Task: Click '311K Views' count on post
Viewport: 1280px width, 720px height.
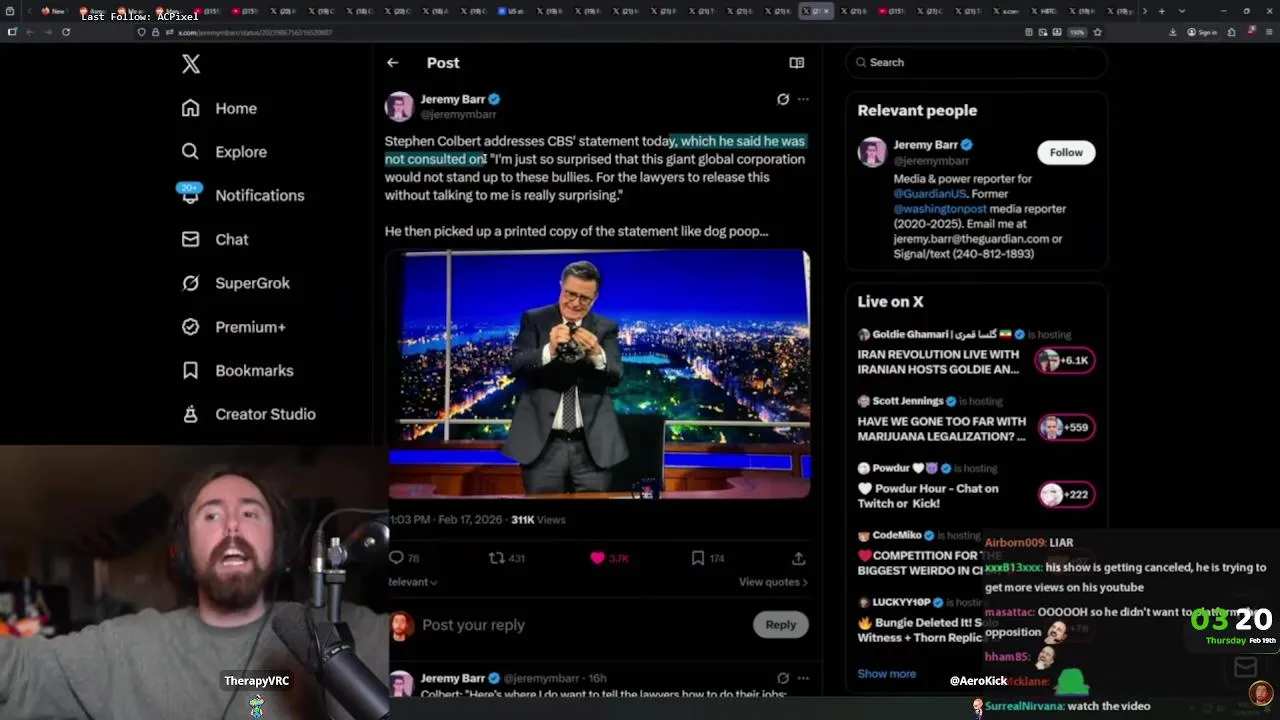Action: (538, 520)
